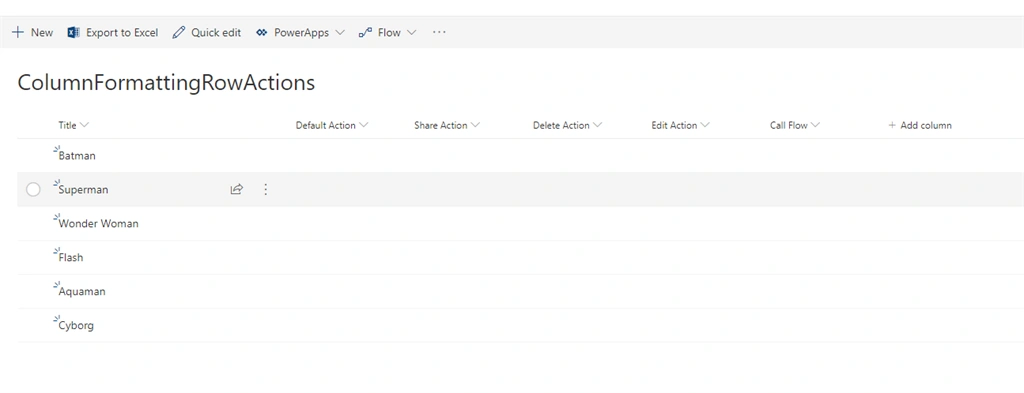Image resolution: width=1024 pixels, height=393 pixels.
Task: Click the share icon on the Superman row
Action: (x=236, y=189)
